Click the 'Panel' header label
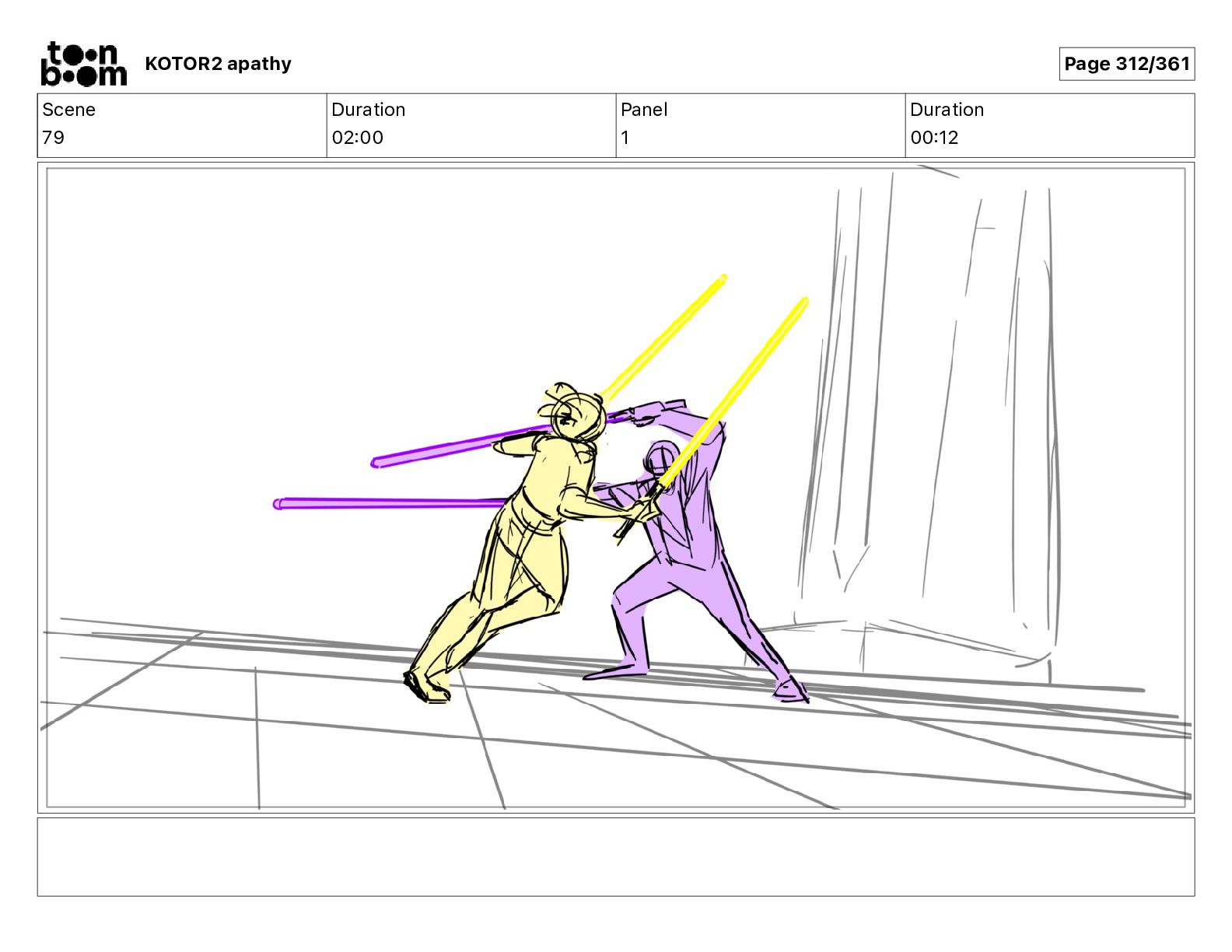This screenshot has width=1232, height=952. pyautogui.click(x=644, y=110)
